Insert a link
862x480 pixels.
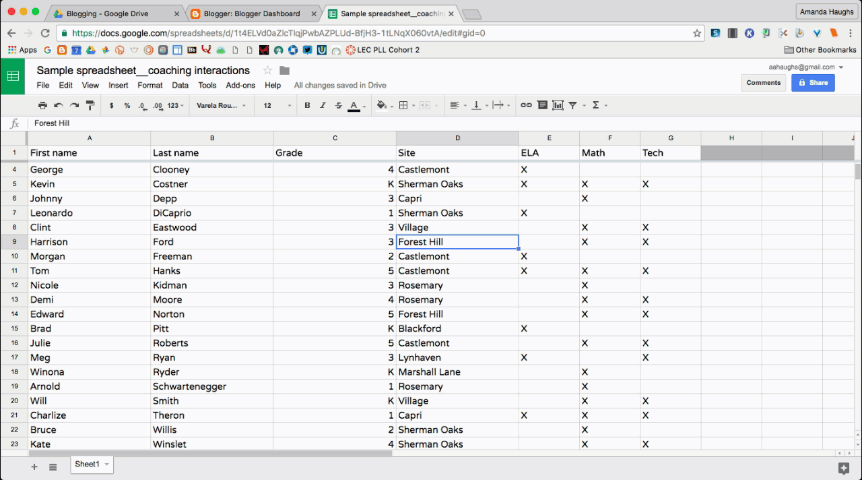click(x=526, y=105)
